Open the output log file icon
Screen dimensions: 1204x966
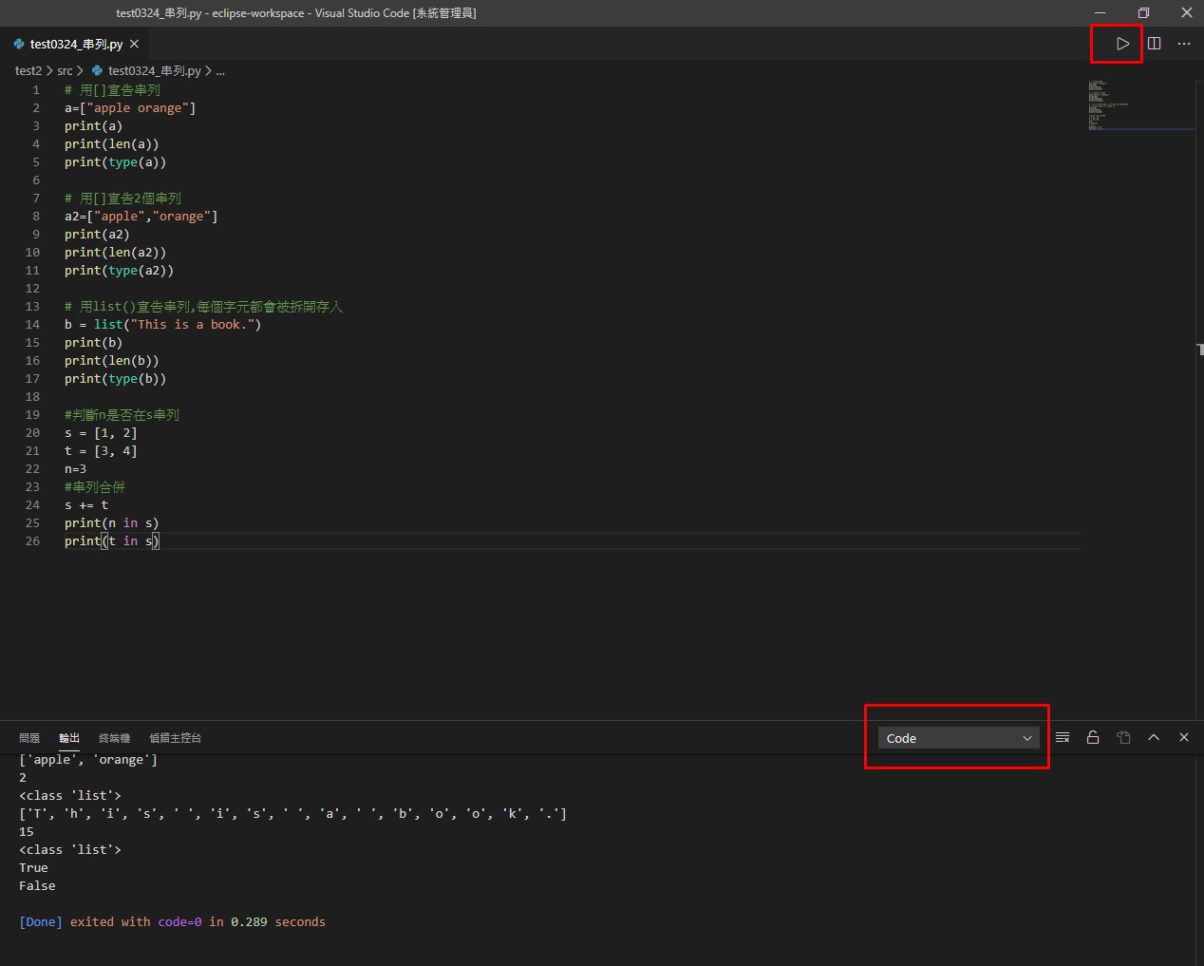point(1123,738)
